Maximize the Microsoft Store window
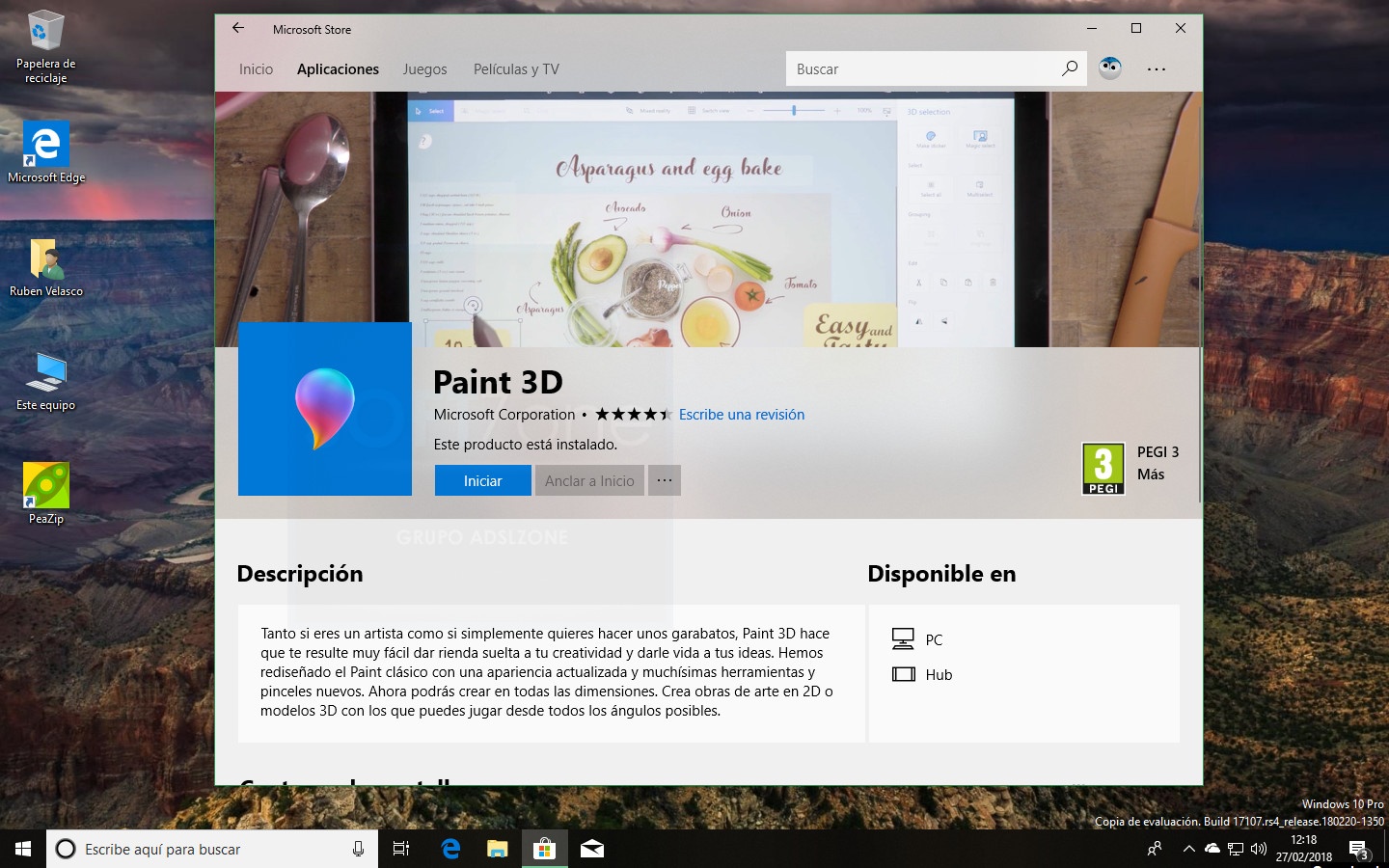Image resolution: width=1389 pixels, height=868 pixels. coord(1136,28)
